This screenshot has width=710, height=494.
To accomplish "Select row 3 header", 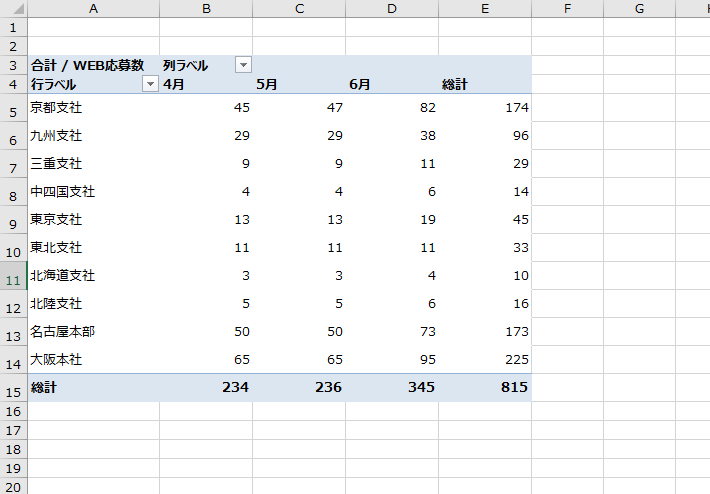I will pos(13,65).
